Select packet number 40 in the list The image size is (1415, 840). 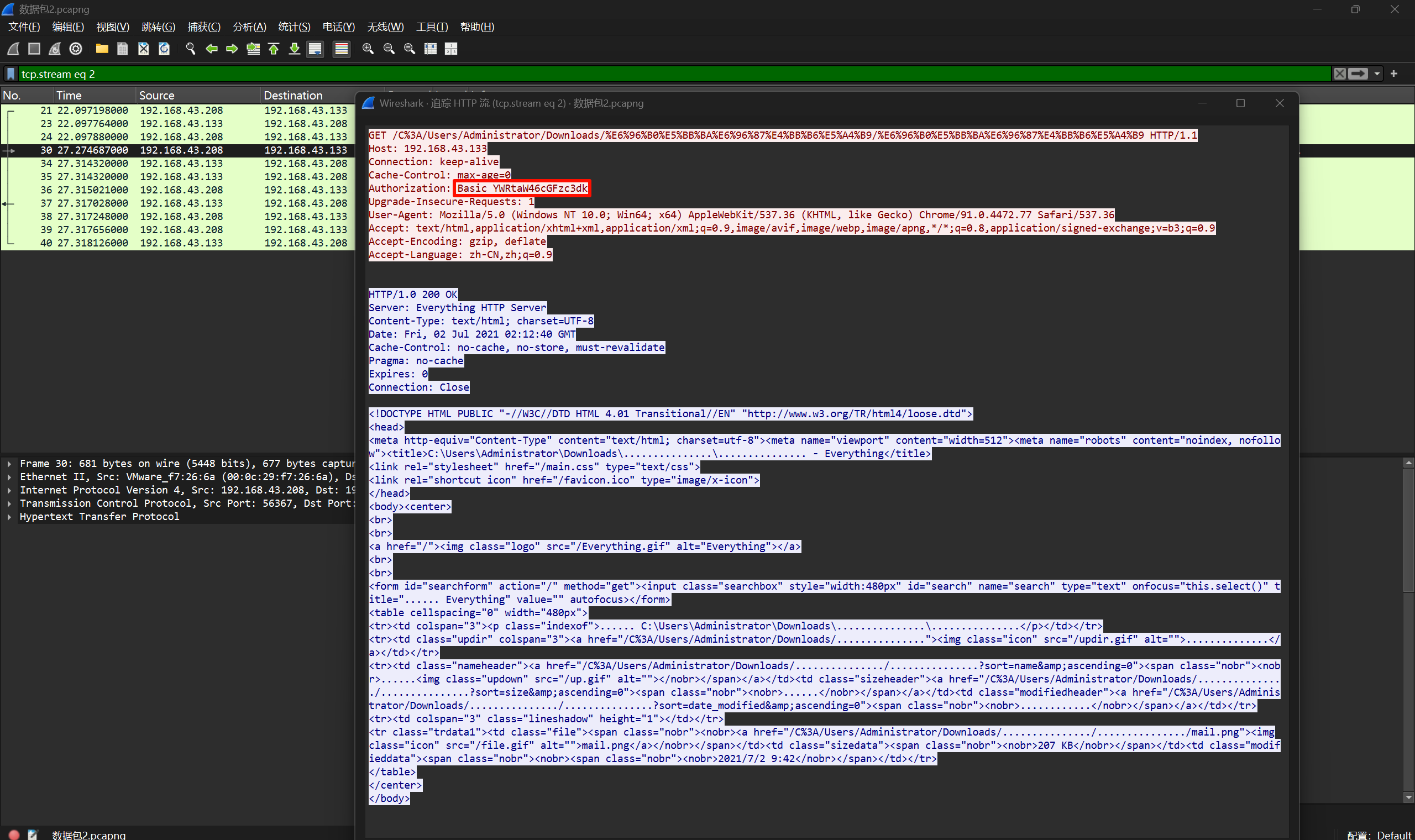[178, 243]
